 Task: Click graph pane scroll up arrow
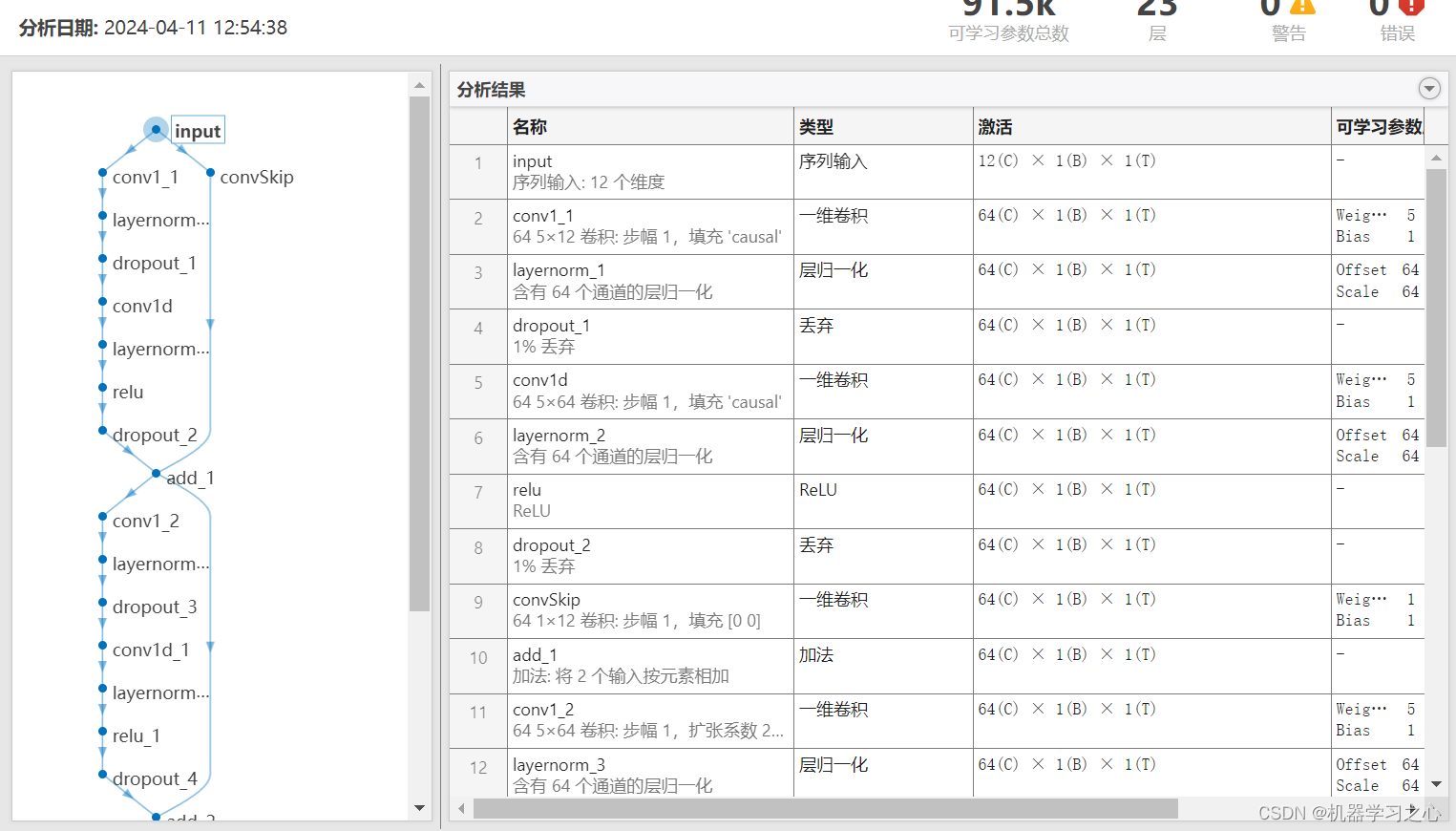(x=419, y=85)
